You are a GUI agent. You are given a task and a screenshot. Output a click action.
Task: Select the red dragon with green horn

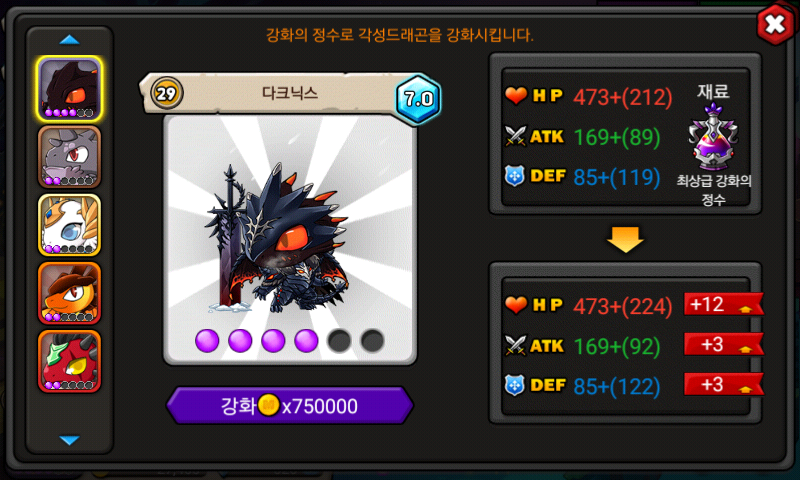pyautogui.click(x=69, y=361)
